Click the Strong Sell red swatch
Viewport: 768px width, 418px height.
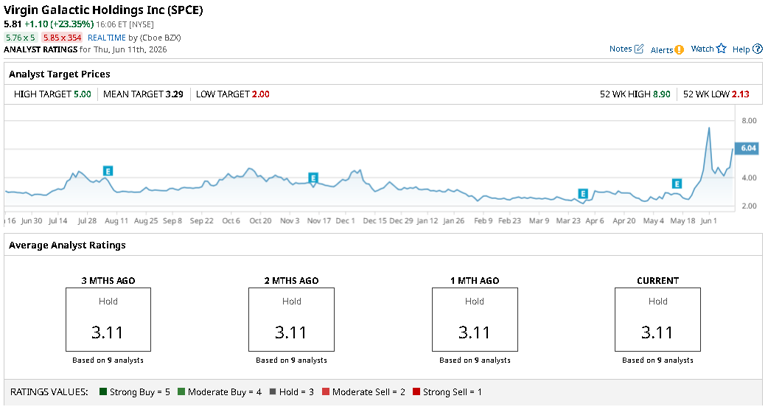coord(416,392)
